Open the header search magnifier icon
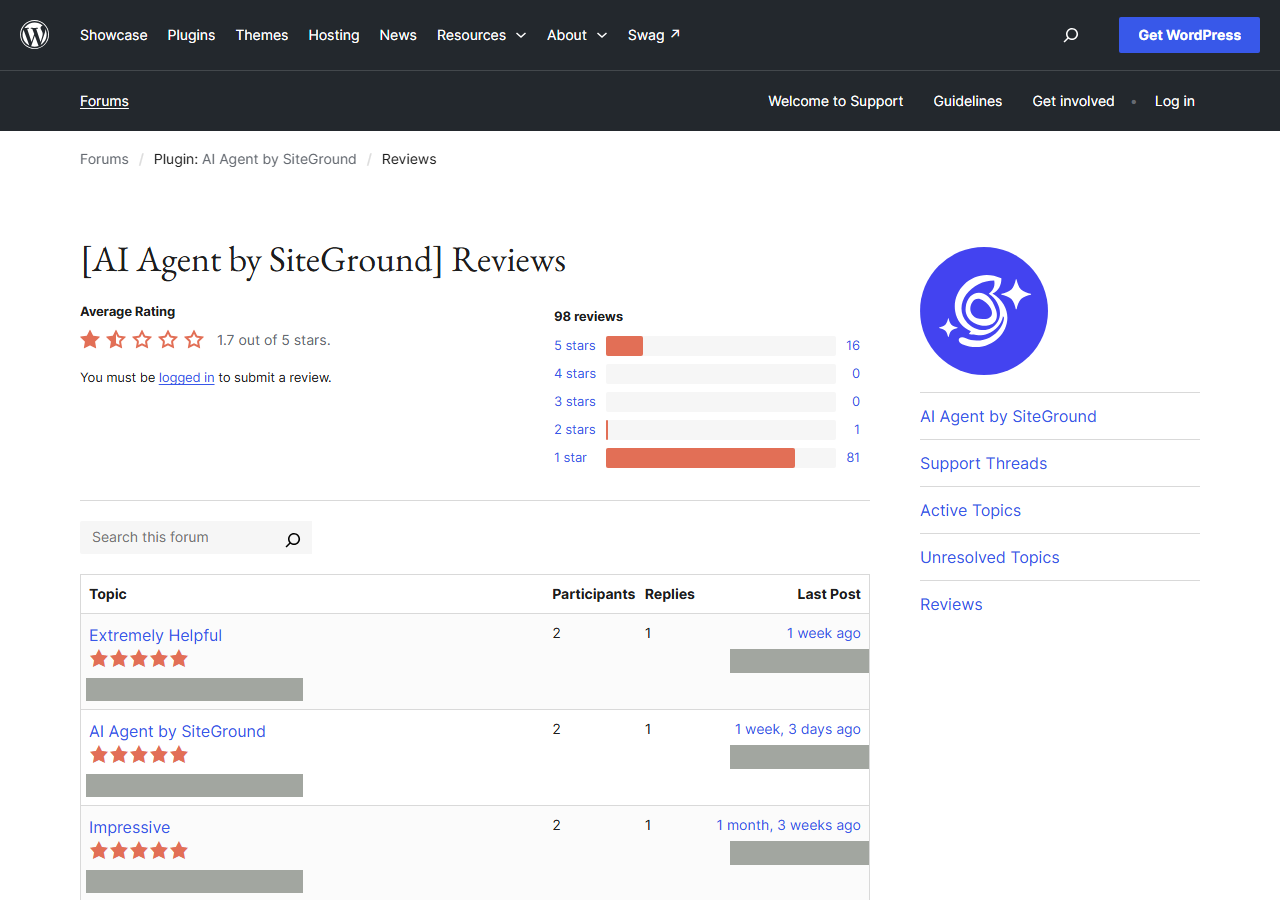 (1071, 35)
